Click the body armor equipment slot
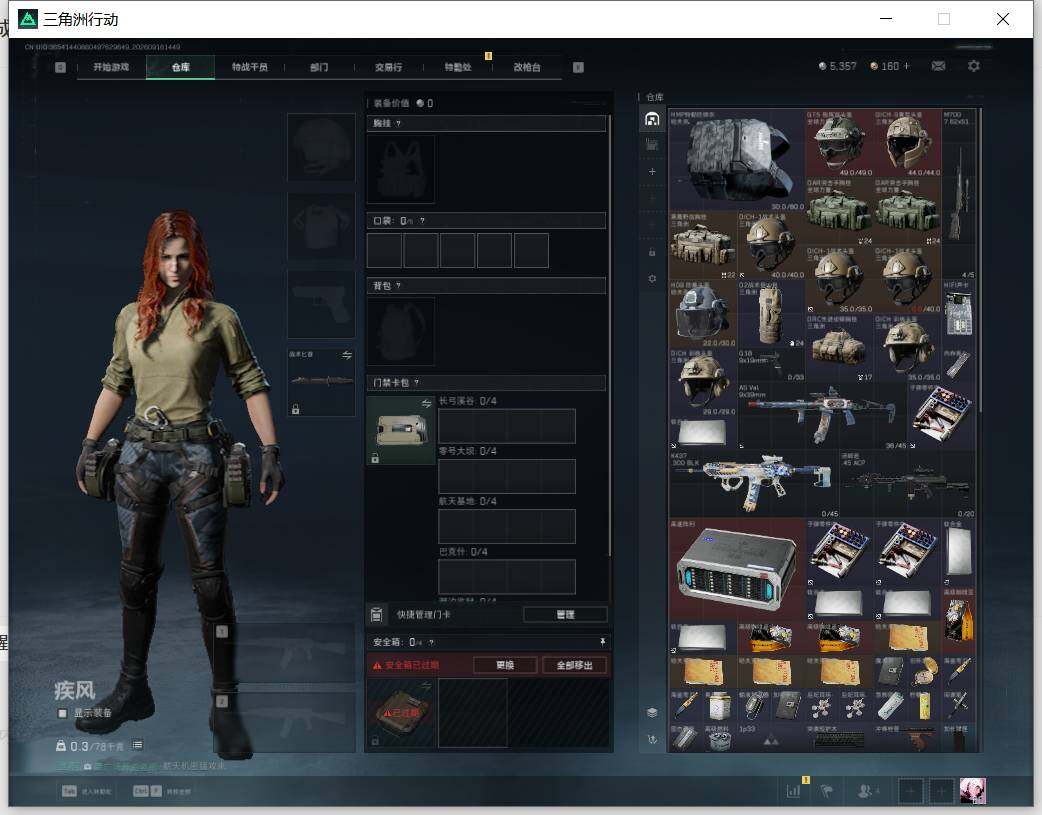Screen dimensions: 1042x815 click(321, 227)
